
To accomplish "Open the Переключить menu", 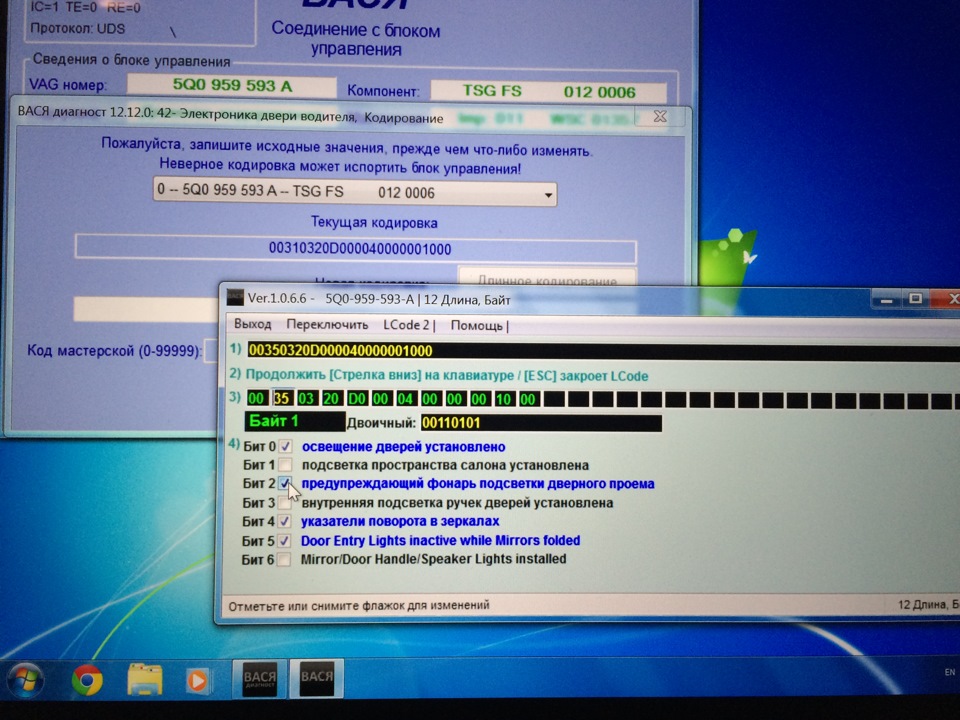I will 327,324.
